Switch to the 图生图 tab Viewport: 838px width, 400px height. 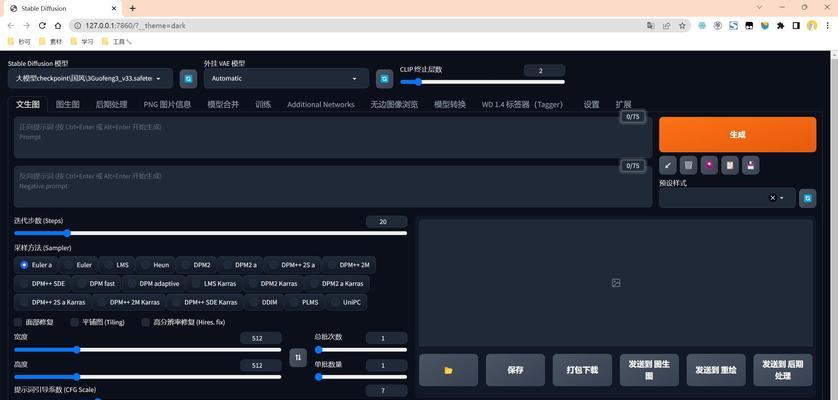pos(67,104)
